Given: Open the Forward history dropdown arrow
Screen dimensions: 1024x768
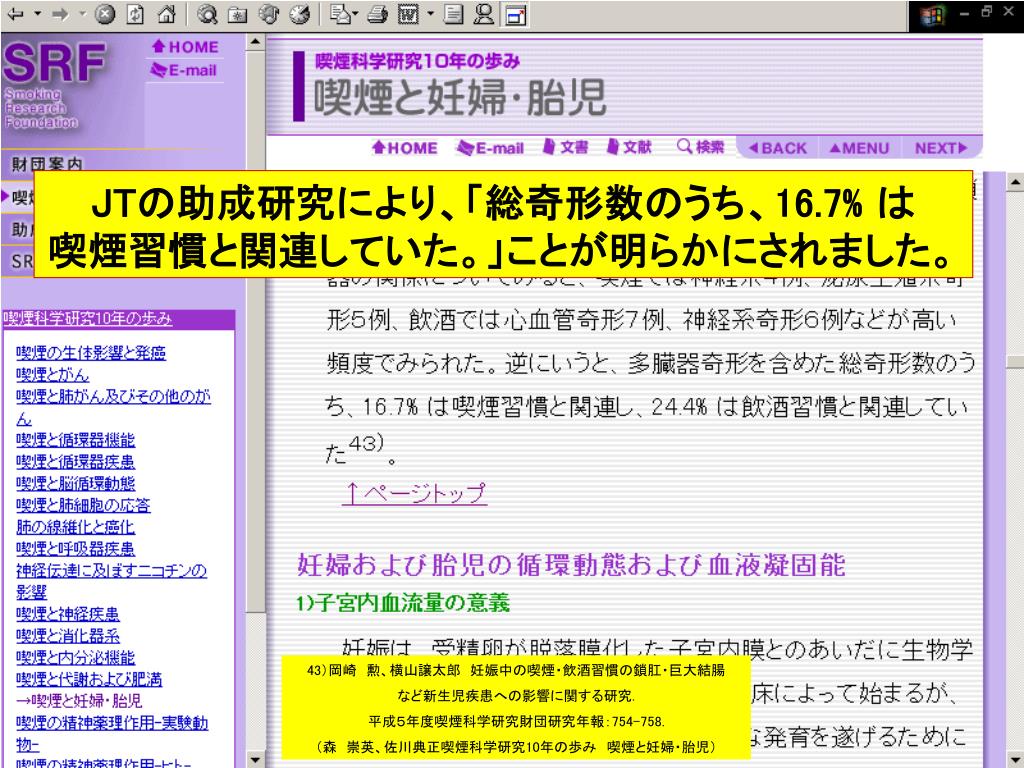Looking at the screenshot, I should (x=82, y=14).
